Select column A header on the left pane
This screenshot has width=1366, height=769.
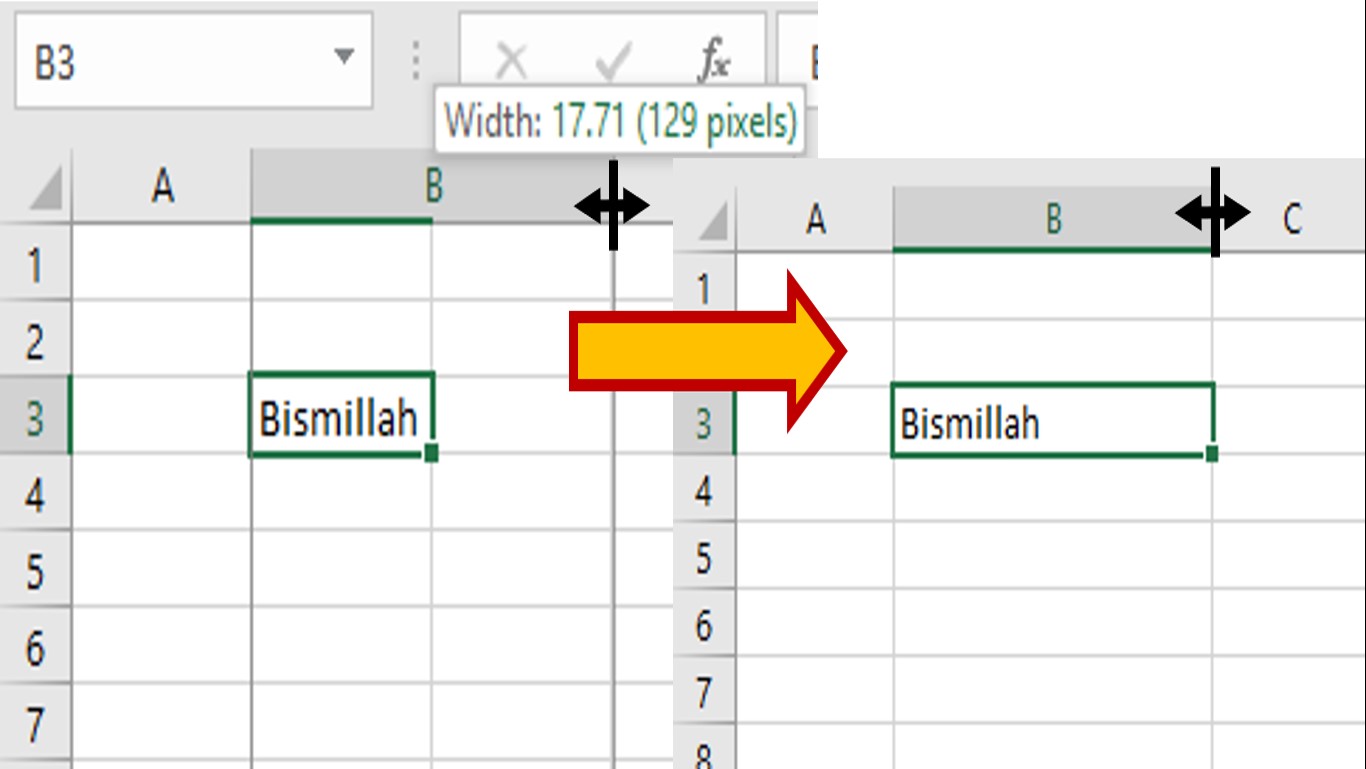(163, 186)
